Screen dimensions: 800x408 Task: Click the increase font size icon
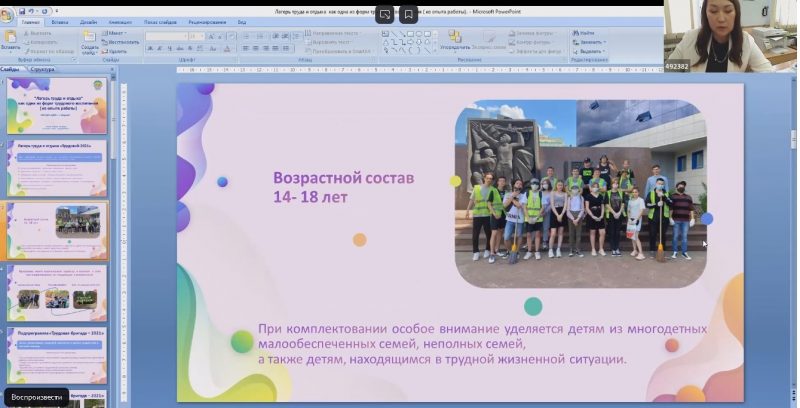[x=211, y=36]
